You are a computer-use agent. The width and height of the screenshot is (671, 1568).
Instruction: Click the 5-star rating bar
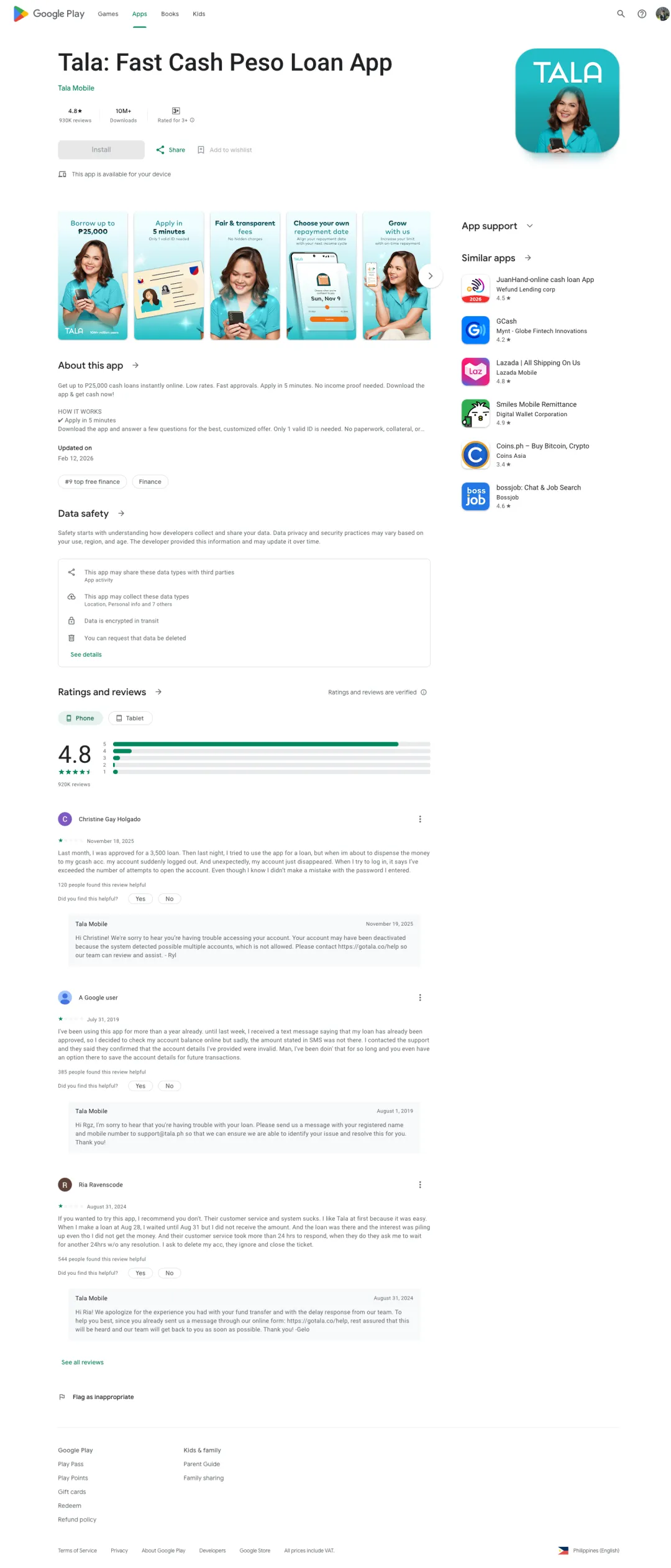[272, 744]
